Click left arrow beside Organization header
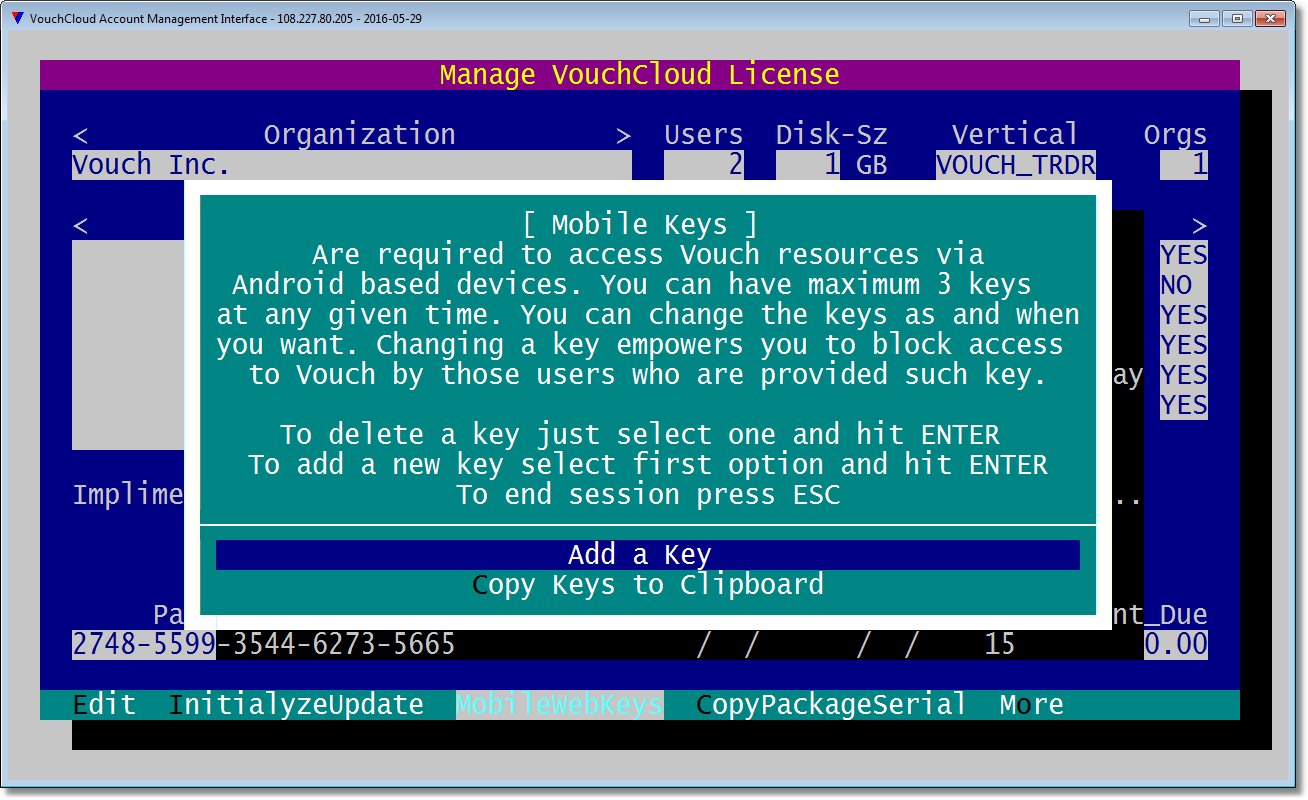The height and width of the screenshot is (800, 1308). 80,135
